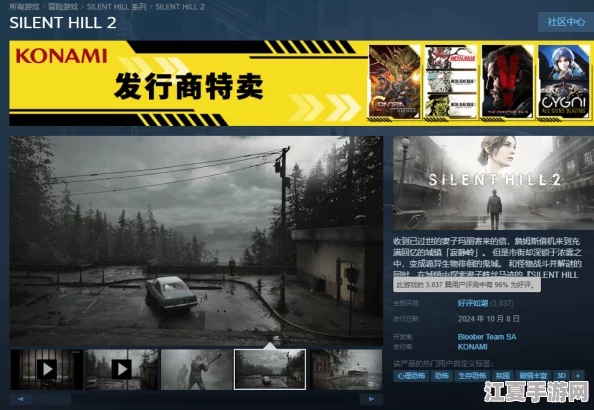Select the 3D tag
This screenshot has width=594, height=410.
561,376
